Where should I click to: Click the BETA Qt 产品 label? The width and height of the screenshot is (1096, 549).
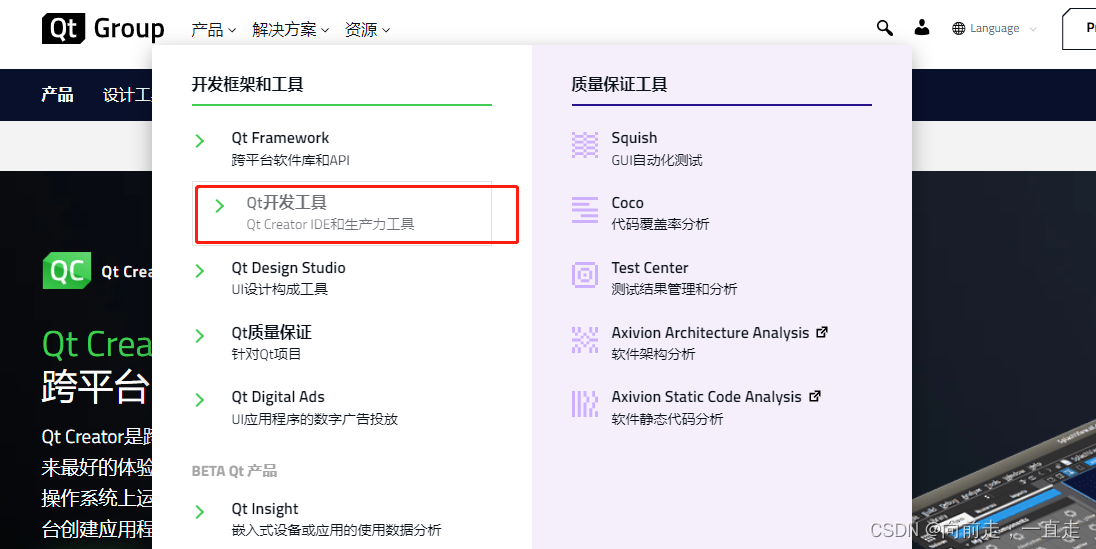pos(234,471)
